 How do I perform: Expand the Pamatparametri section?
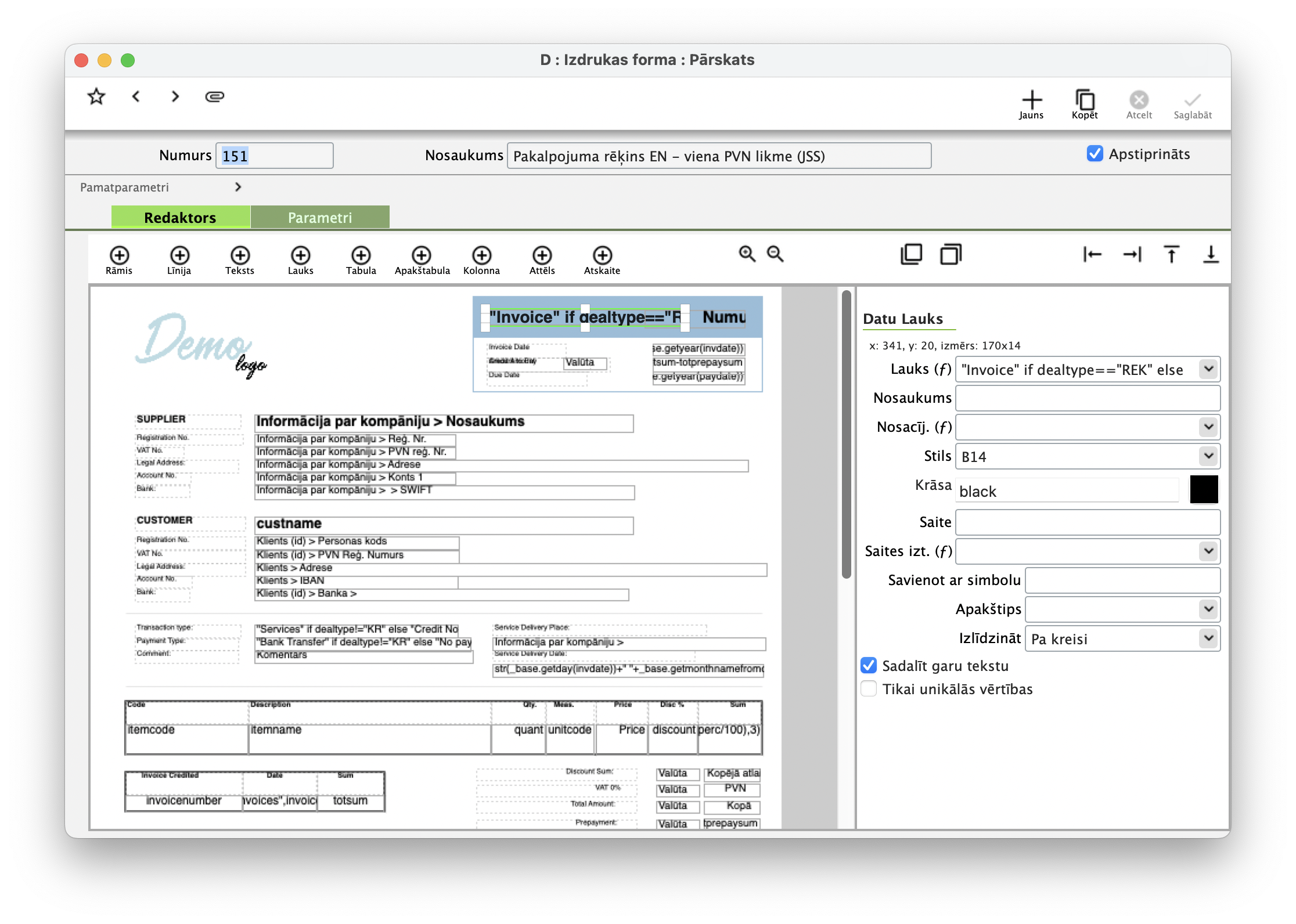[237, 187]
